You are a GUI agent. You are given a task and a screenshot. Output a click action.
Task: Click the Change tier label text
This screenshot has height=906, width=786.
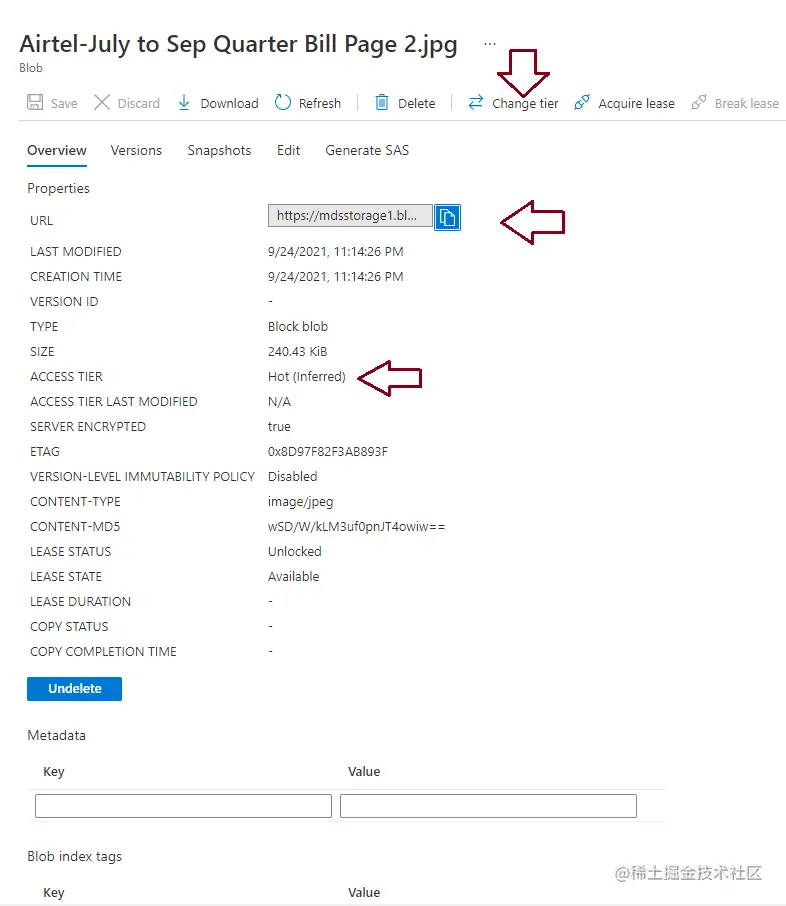click(x=525, y=103)
